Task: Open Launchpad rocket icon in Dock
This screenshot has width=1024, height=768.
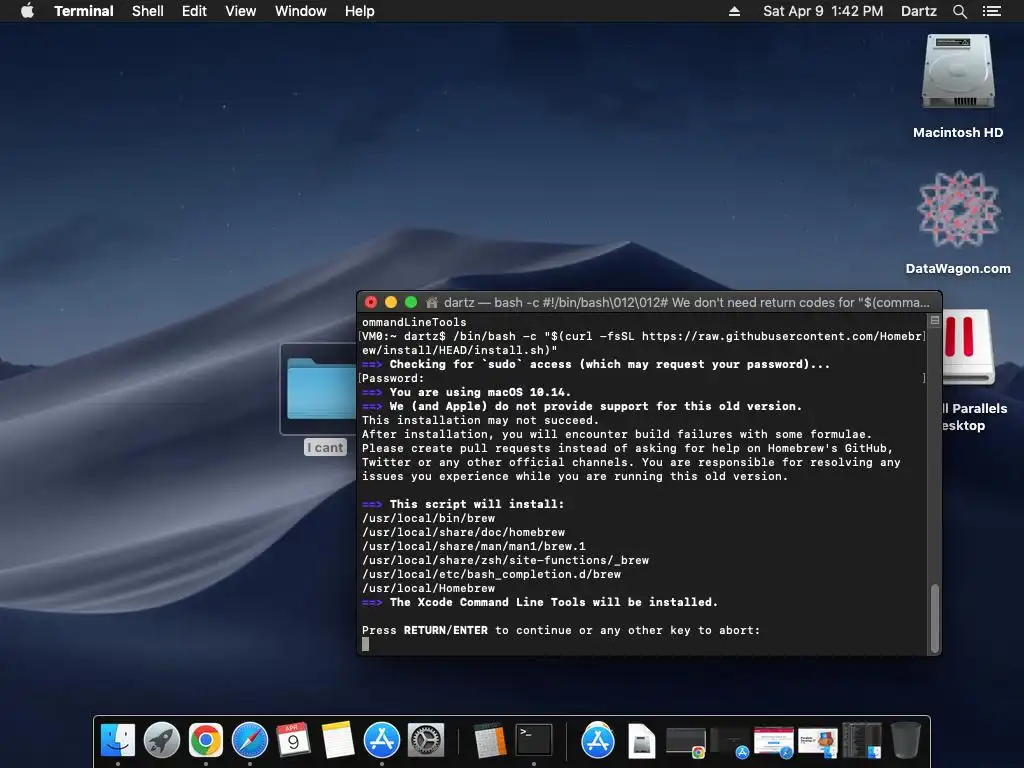Action: pyautogui.click(x=161, y=740)
